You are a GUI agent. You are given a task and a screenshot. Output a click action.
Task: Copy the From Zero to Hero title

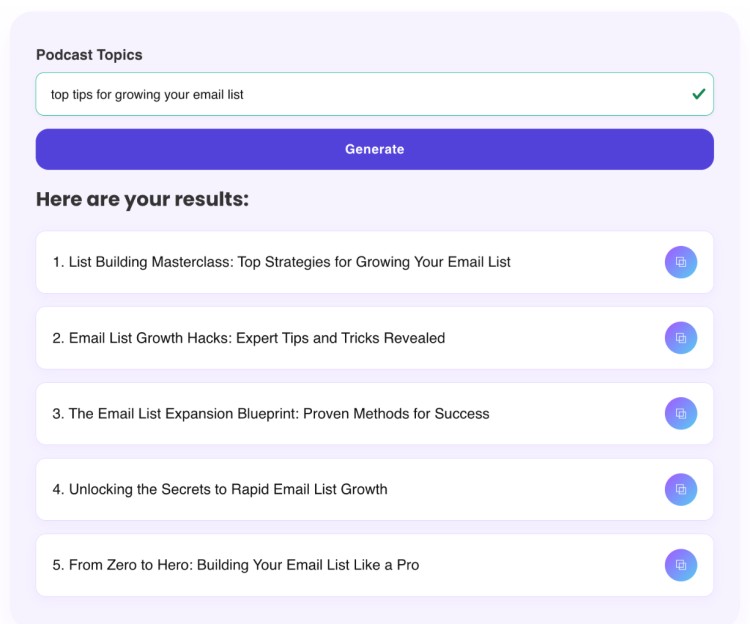681,565
